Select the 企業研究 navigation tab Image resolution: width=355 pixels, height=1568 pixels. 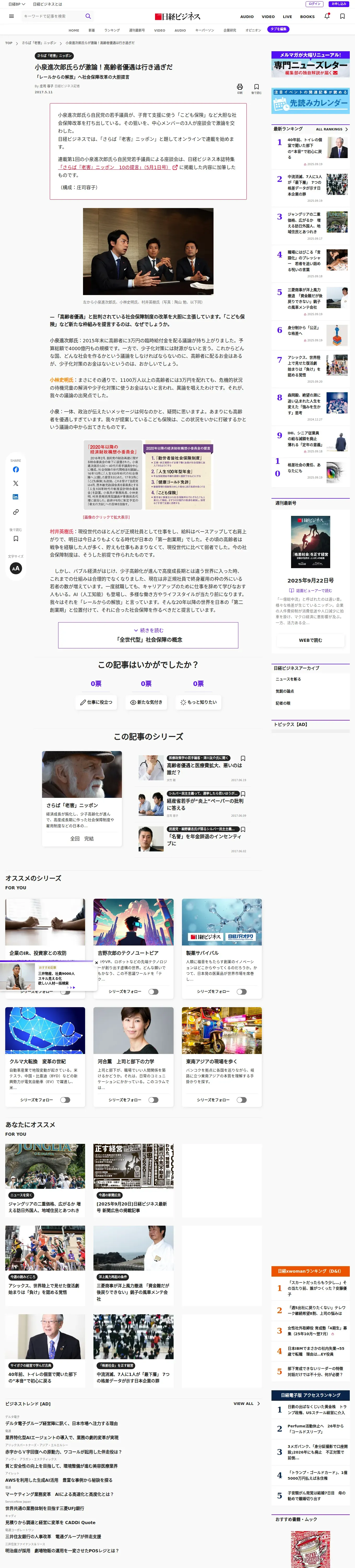230,30
